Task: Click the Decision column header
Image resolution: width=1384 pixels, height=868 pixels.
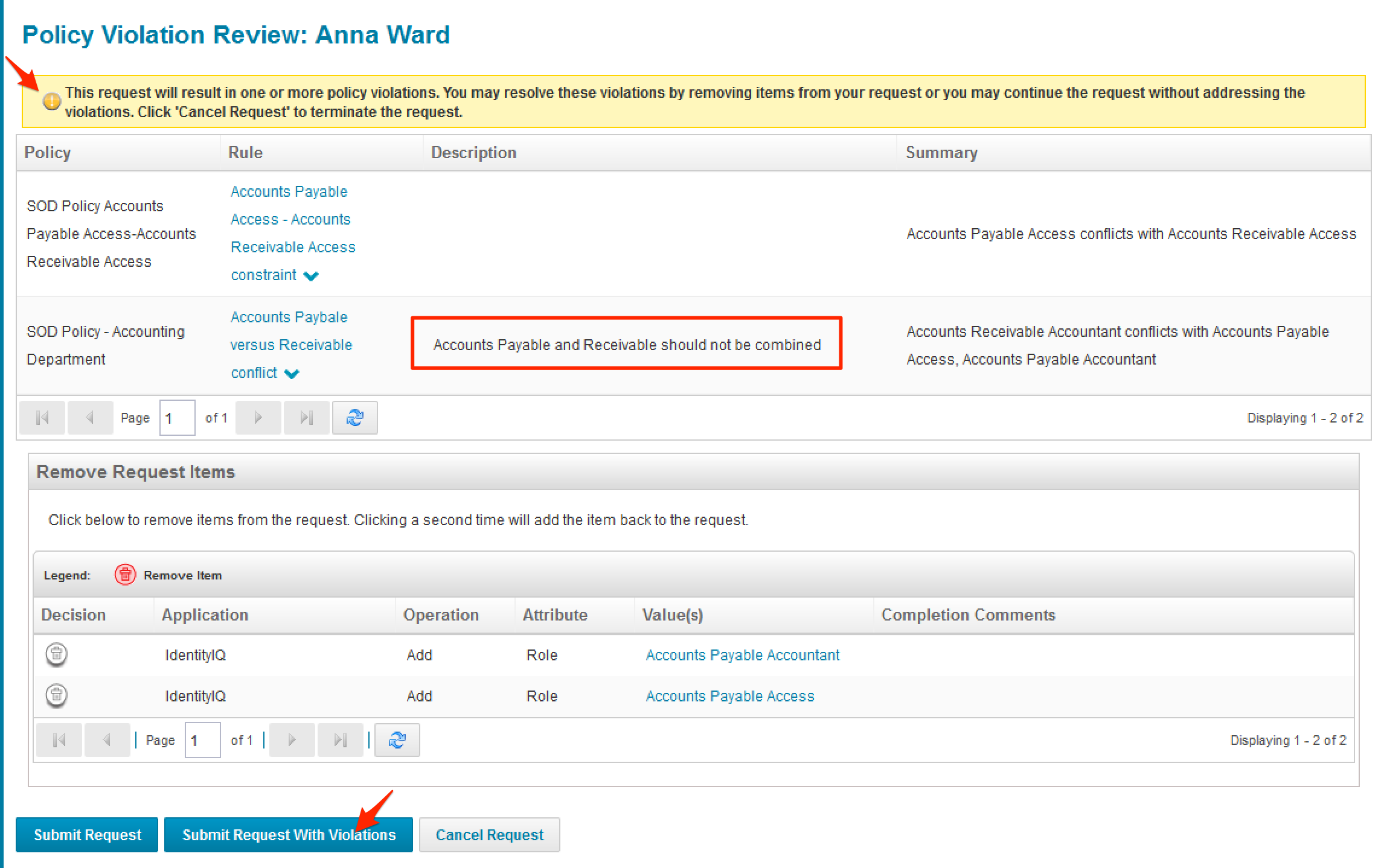Action: (x=94, y=615)
